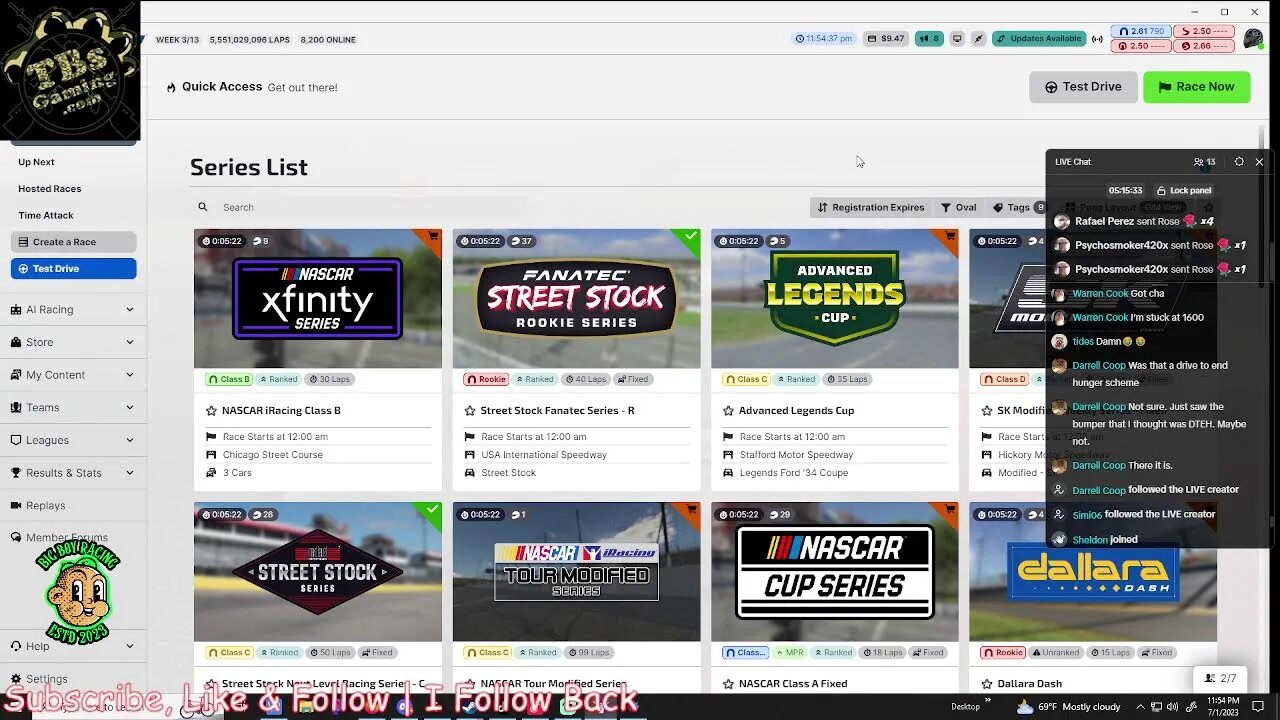Close the Live Chat panel

pos(1259,162)
